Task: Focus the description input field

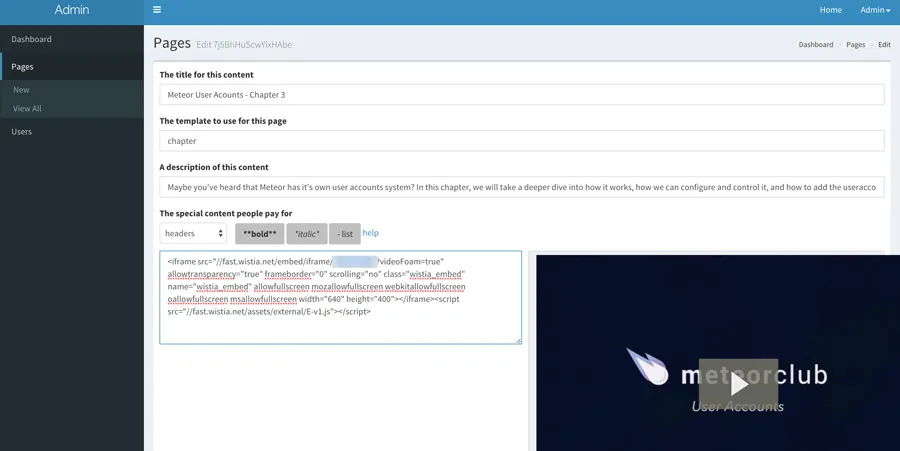Action: click(522, 187)
